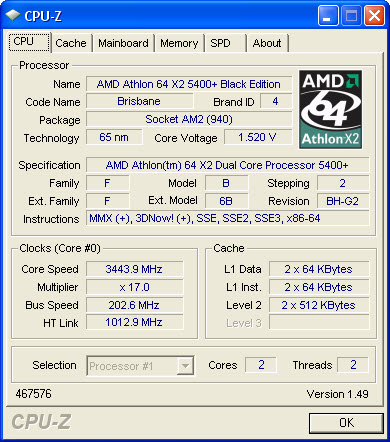390x442 pixels.
Task: Switch to the Cache tab
Action: [x=71, y=43]
